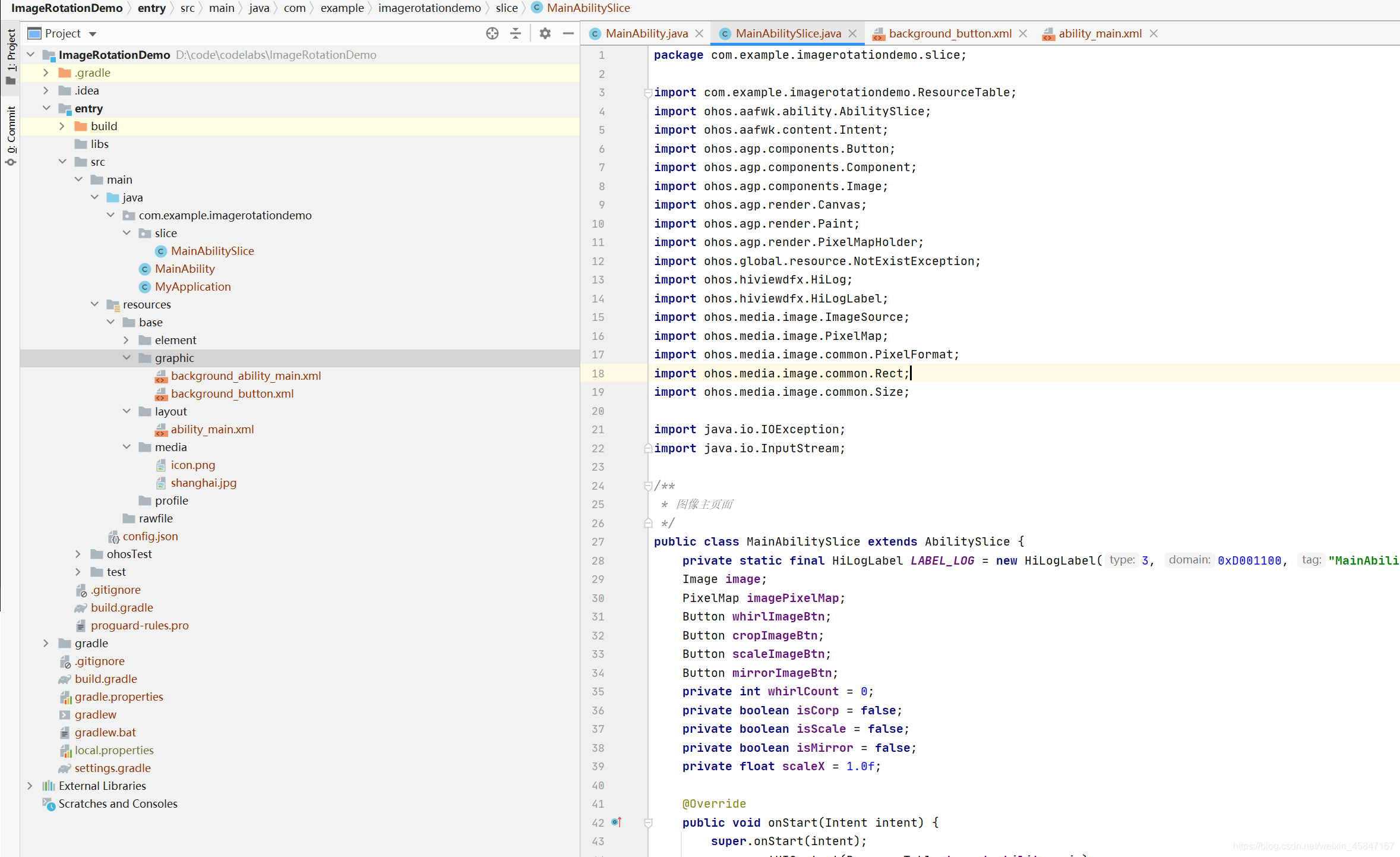This screenshot has height=857, width=1400.
Task: Select local.properties file icon
Action: tap(65, 751)
